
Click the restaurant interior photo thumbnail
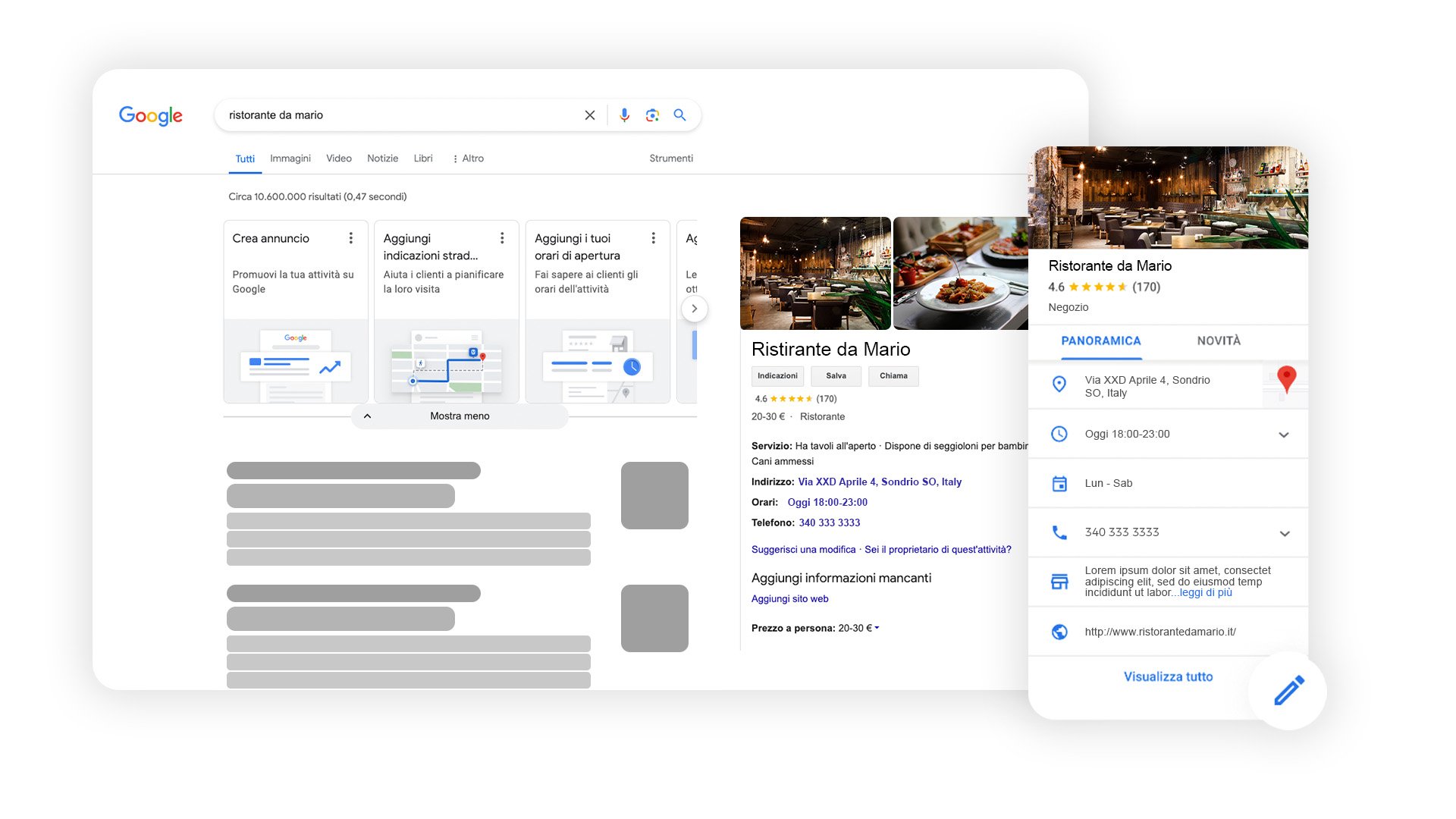(815, 273)
